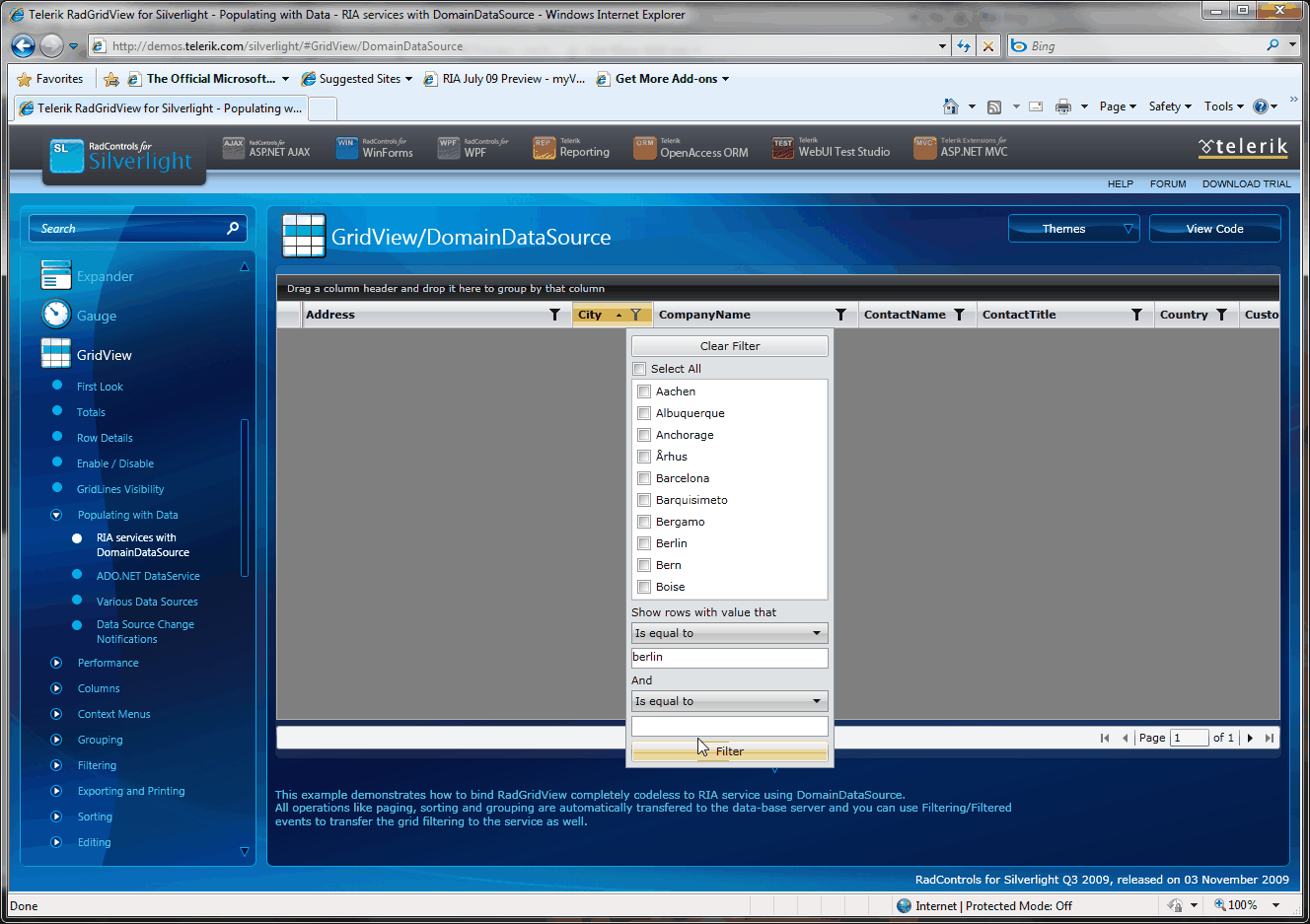Click the browser Back button
1310x924 pixels.
tap(24, 45)
